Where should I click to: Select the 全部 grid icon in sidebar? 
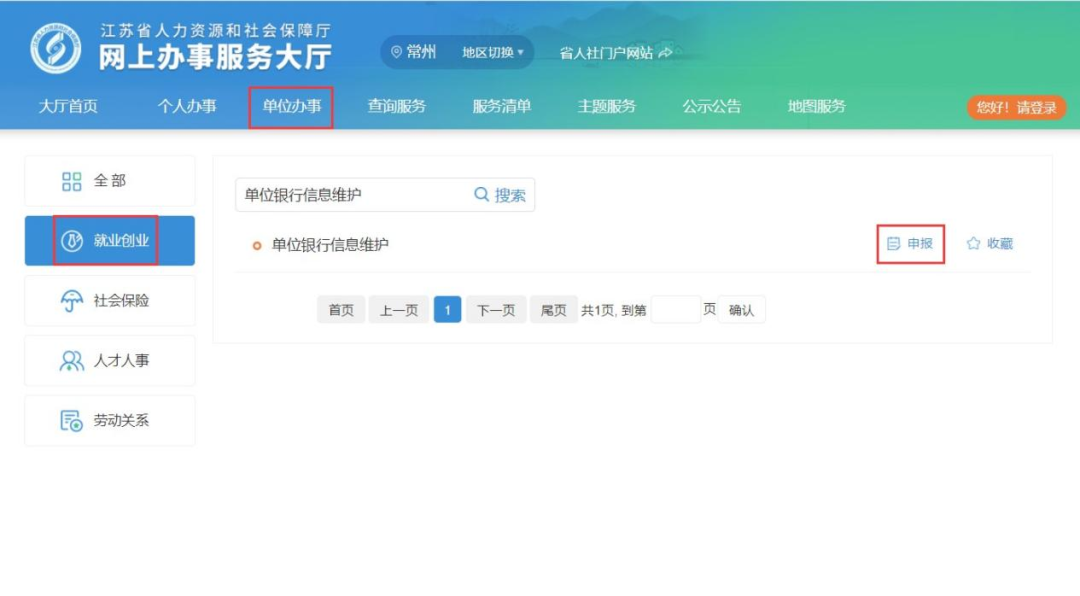coord(71,181)
